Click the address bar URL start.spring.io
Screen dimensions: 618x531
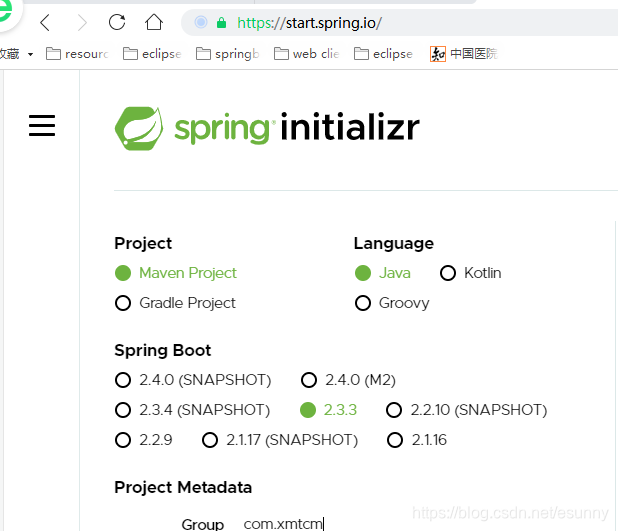click(309, 23)
